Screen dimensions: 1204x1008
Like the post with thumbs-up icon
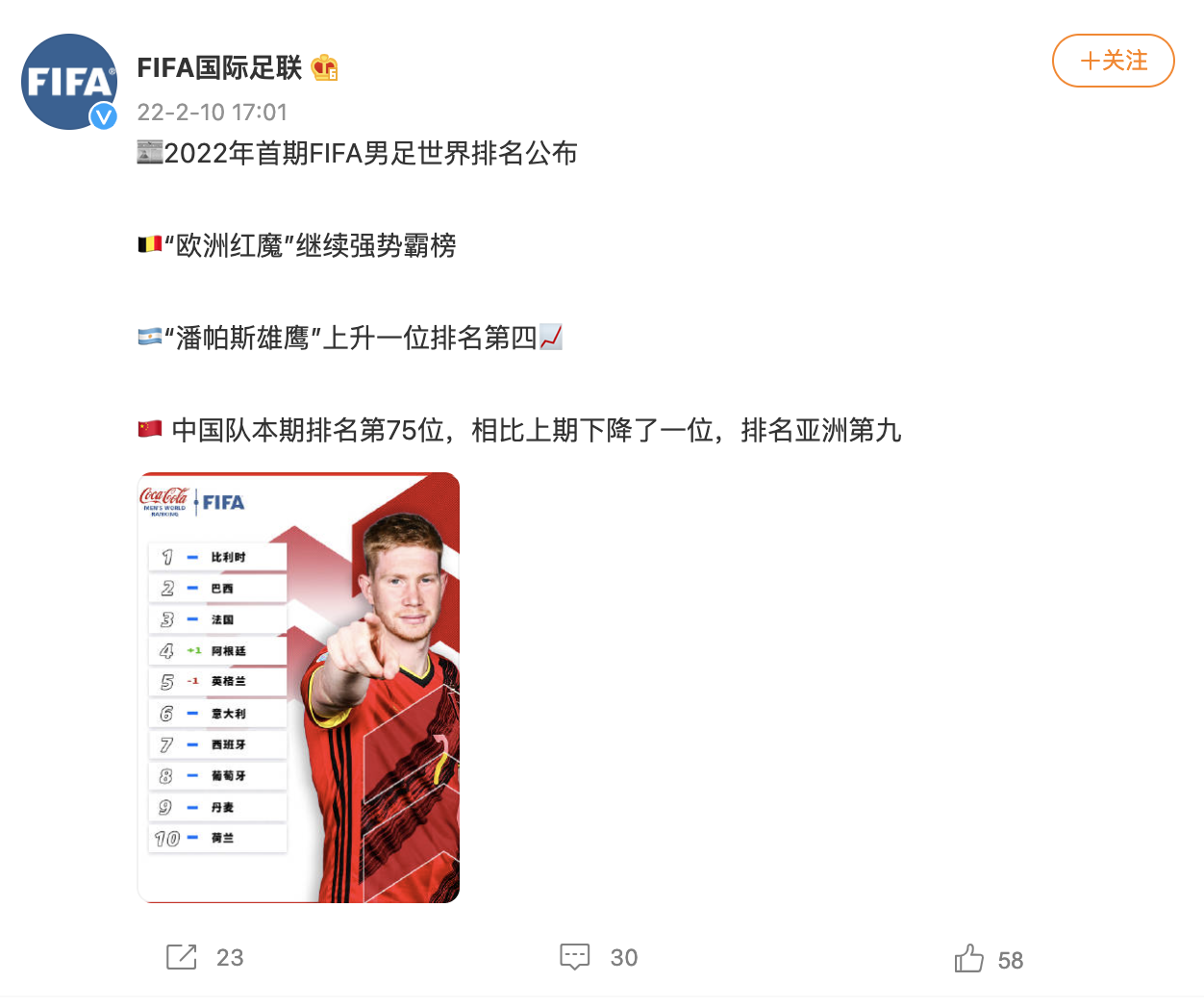coord(969,958)
